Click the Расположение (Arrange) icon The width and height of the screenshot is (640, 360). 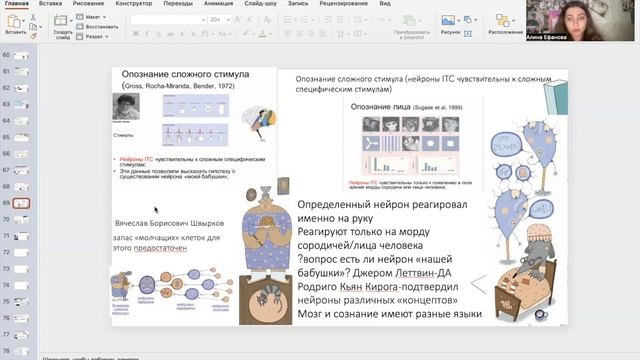coord(502,20)
